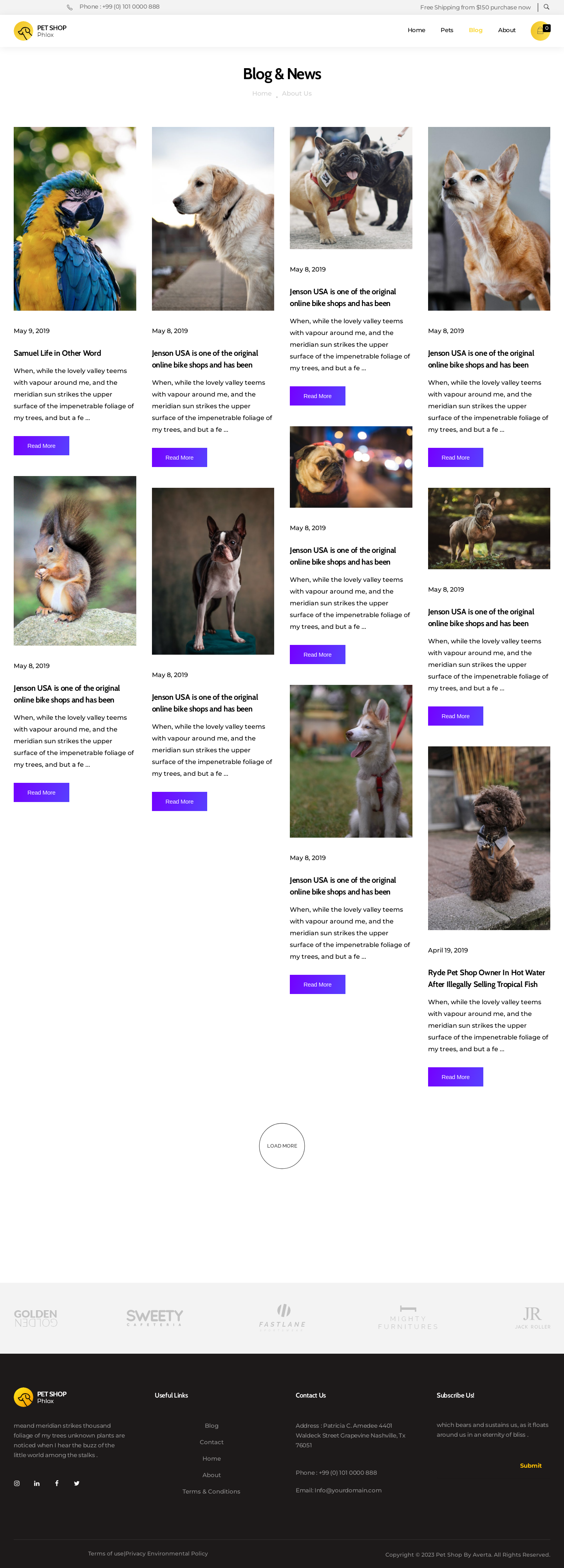
Task: Select the Pets menu item
Action: pyautogui.click(x=446, y=31)
